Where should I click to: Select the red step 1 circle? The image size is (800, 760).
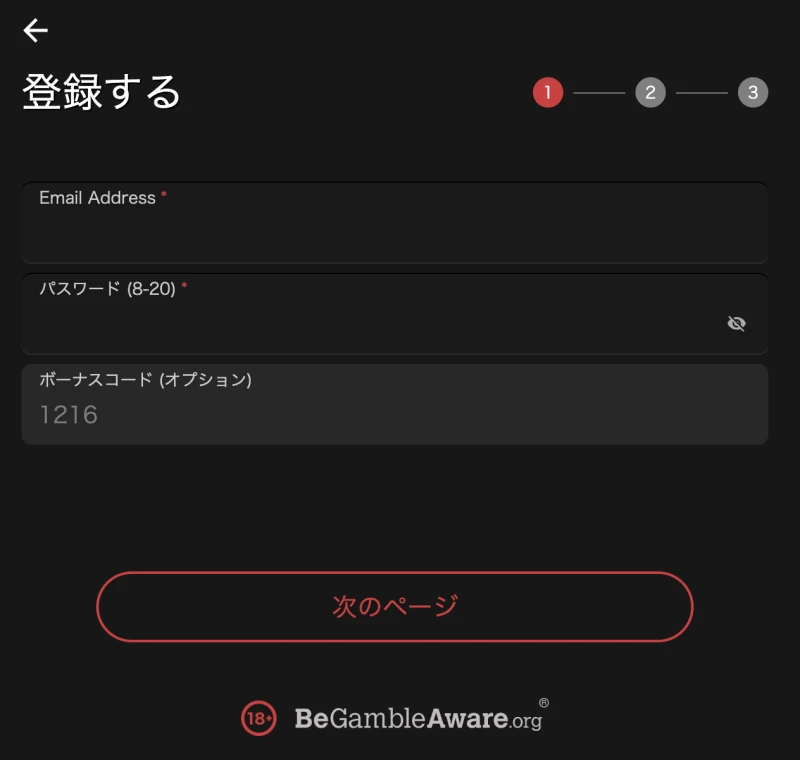[548, 92]
